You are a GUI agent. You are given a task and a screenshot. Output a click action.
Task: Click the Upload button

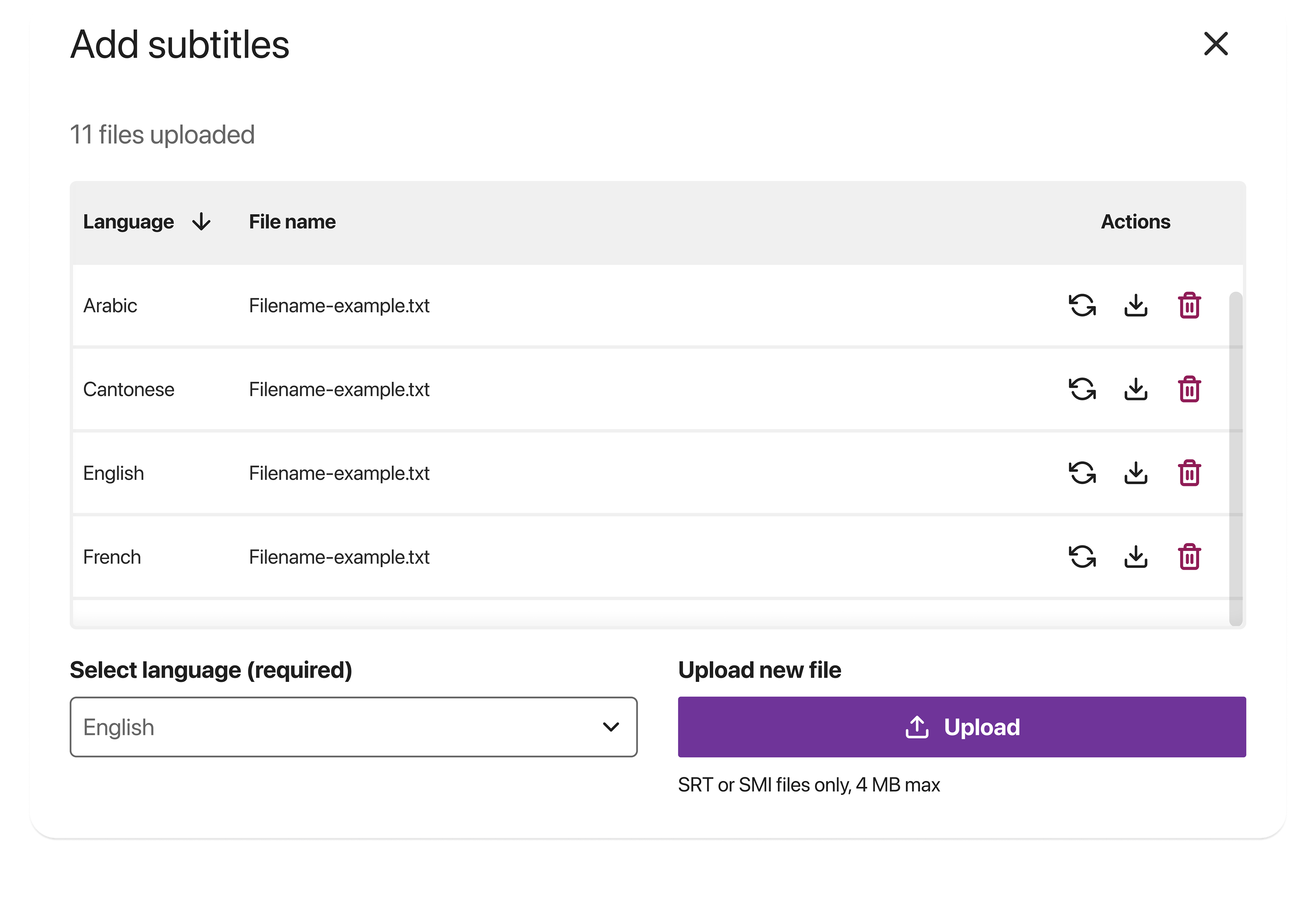coord(962,727)
